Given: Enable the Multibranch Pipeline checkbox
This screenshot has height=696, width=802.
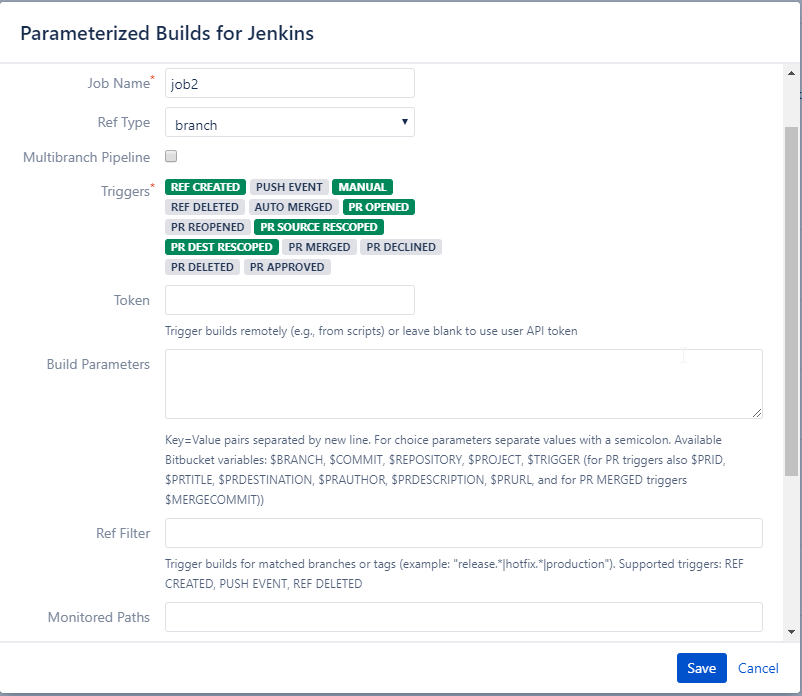Looking at the screenshot, I should (171, 156).
